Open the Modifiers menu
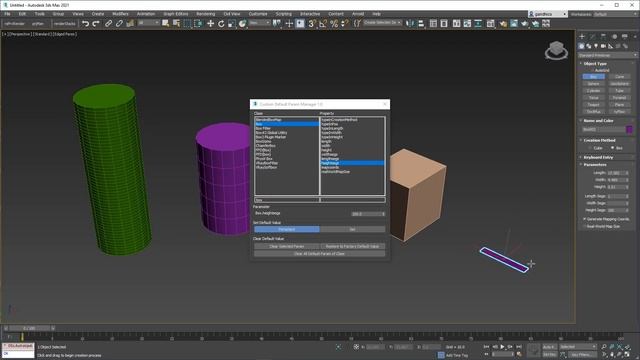This screenshot has height=360, width=640. 120,14
